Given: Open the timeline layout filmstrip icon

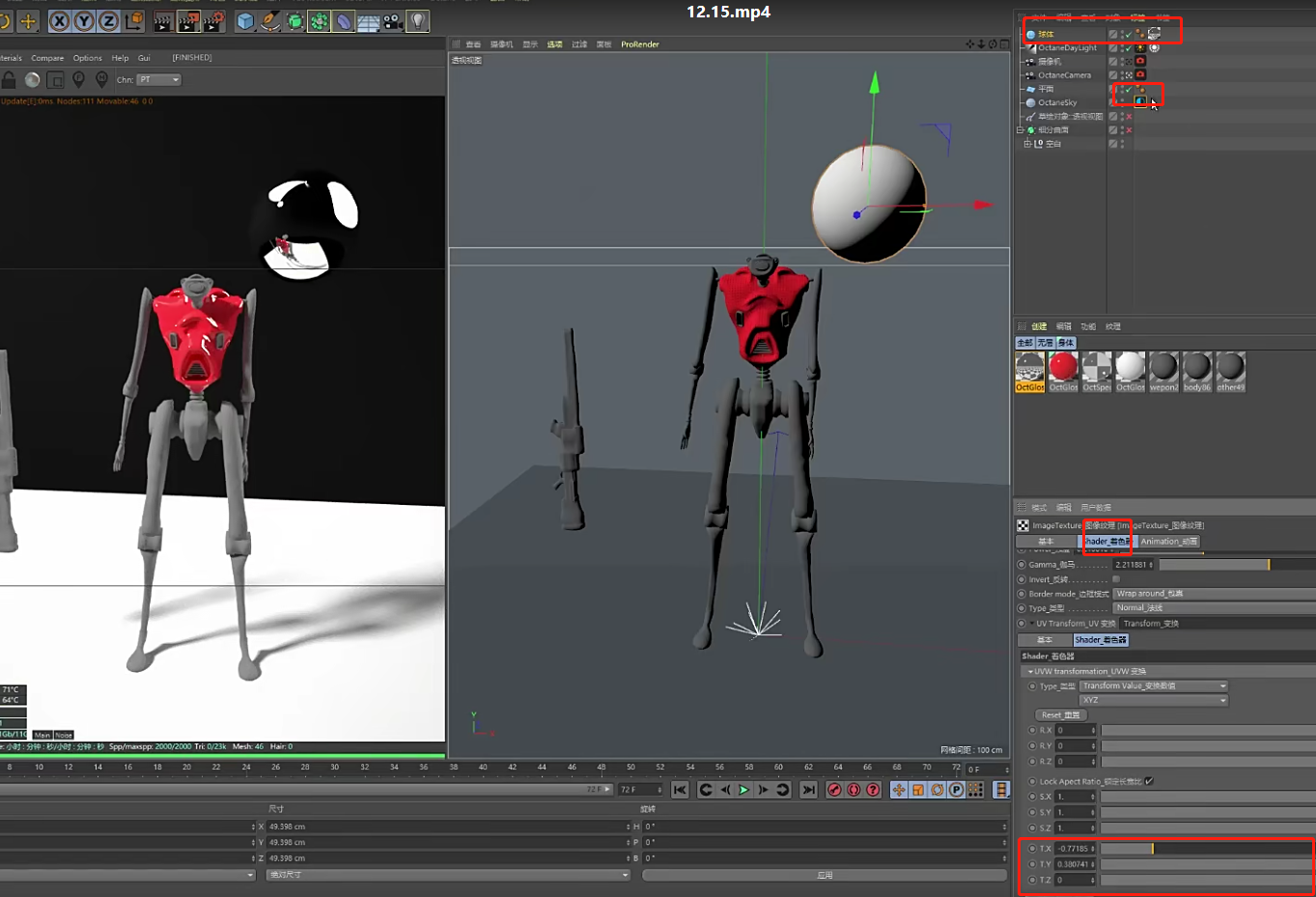Looking at the screenshot, I should point(1001,790).
